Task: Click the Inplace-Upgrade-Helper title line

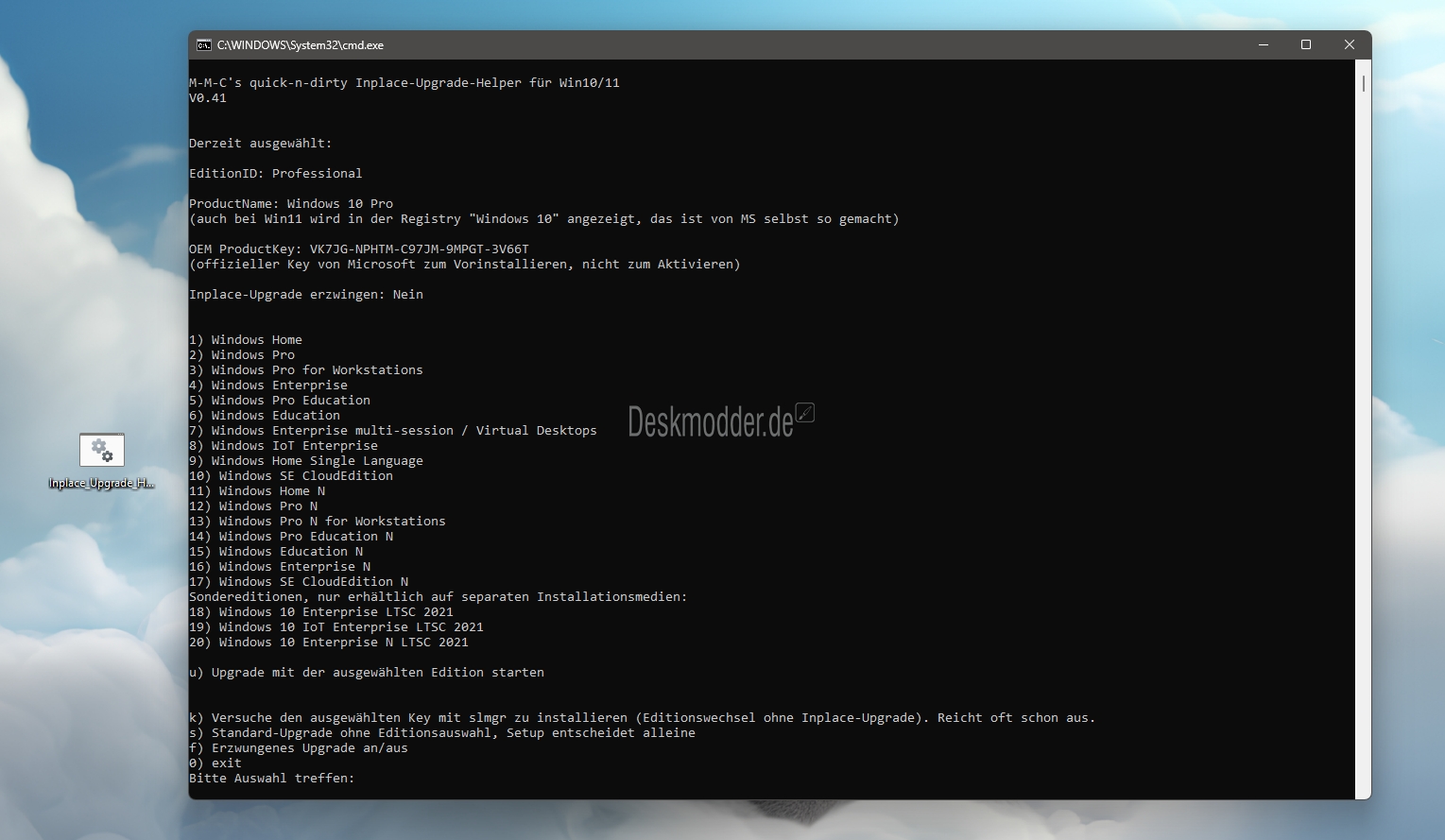Action: point(404,83)
